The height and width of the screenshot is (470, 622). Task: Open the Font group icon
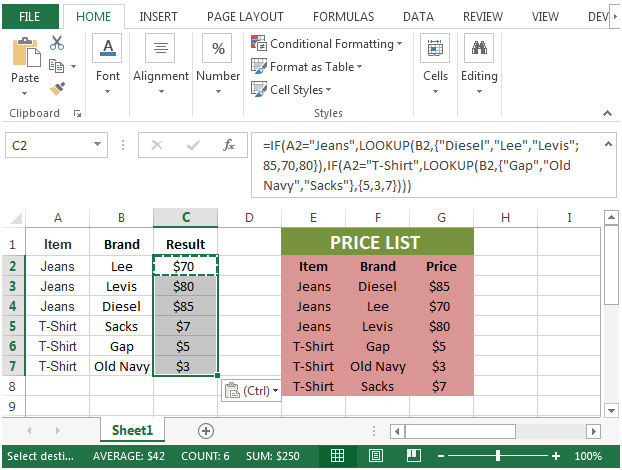108,48
